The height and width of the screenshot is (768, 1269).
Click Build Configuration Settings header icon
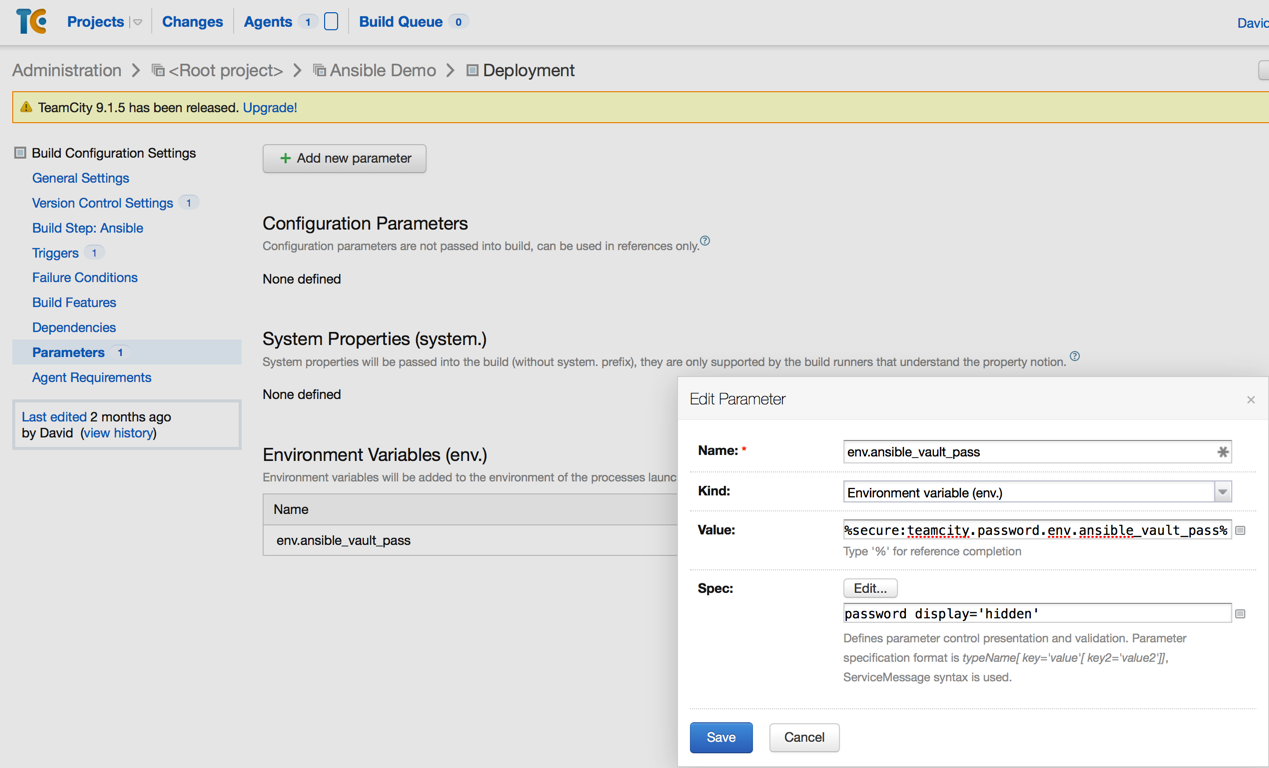[20, 153]
